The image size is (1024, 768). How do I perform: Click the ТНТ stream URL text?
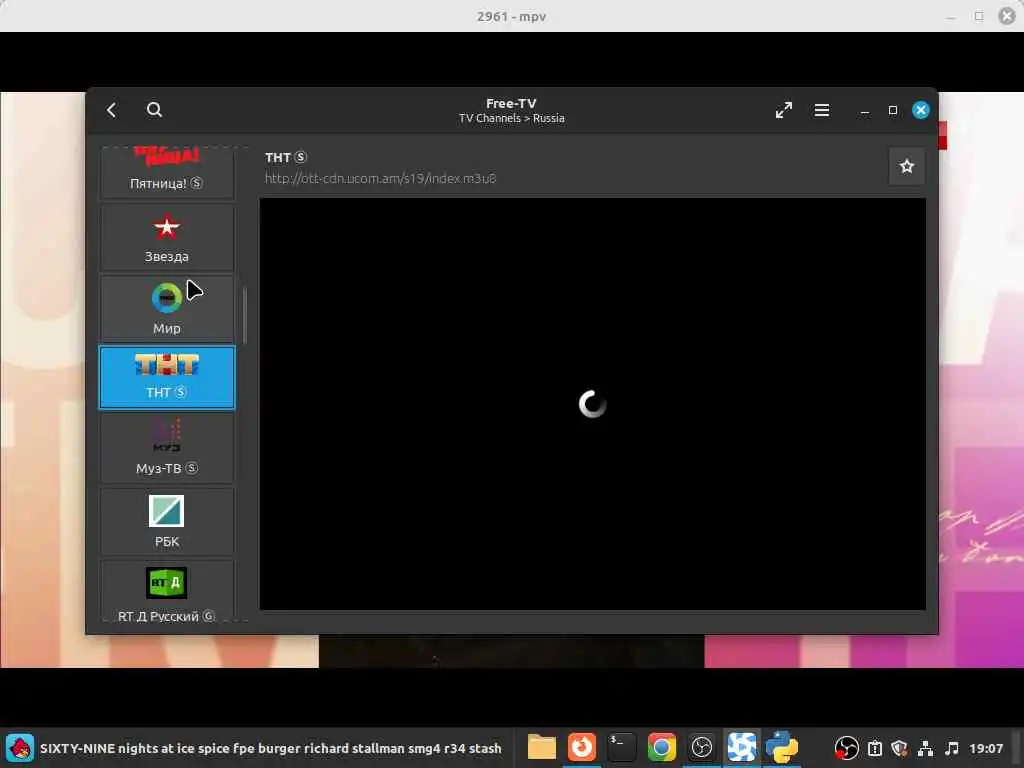coord(380,178)
